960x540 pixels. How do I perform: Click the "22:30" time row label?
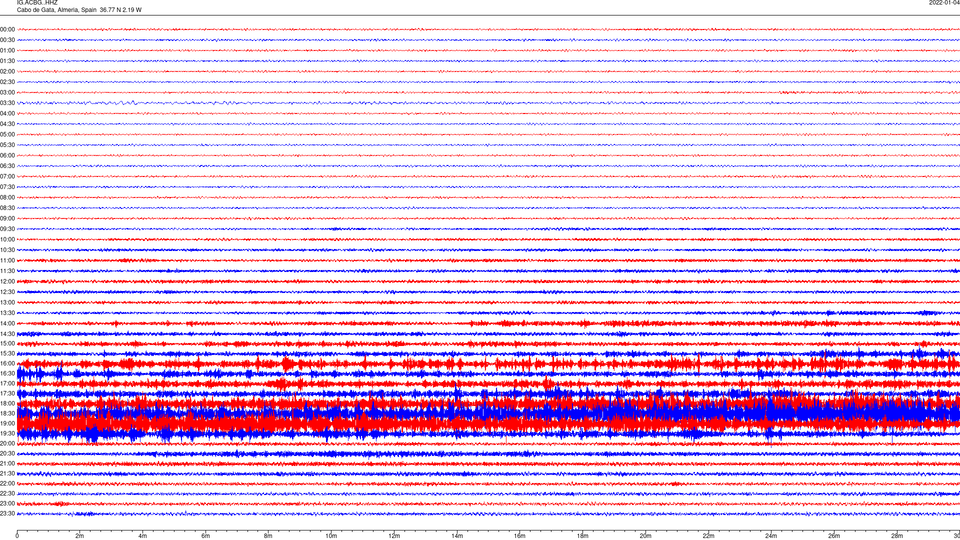coord(7,494)
